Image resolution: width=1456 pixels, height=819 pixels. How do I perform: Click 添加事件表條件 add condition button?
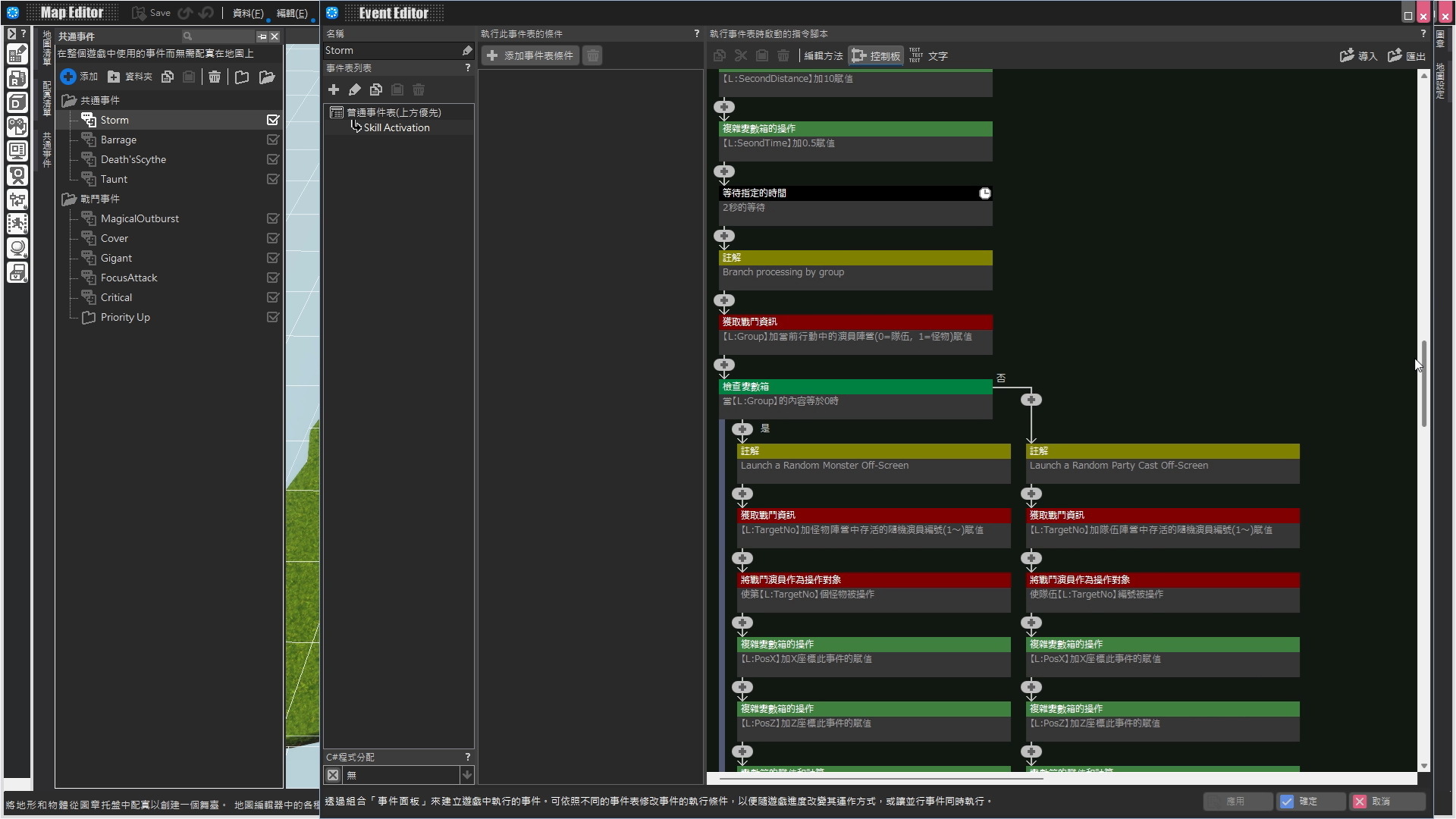click(x=530, y=55)
